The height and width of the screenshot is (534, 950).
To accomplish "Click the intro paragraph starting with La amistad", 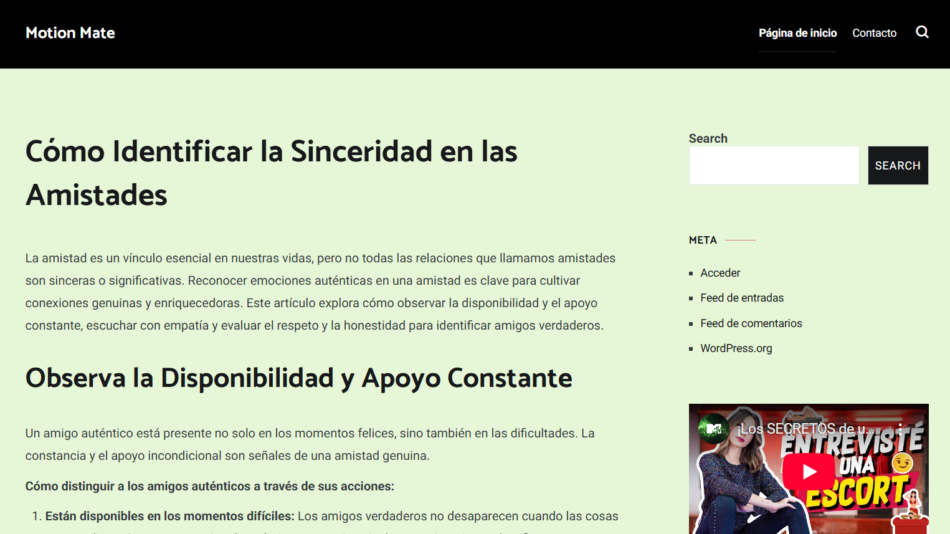I will click(320, 291).
